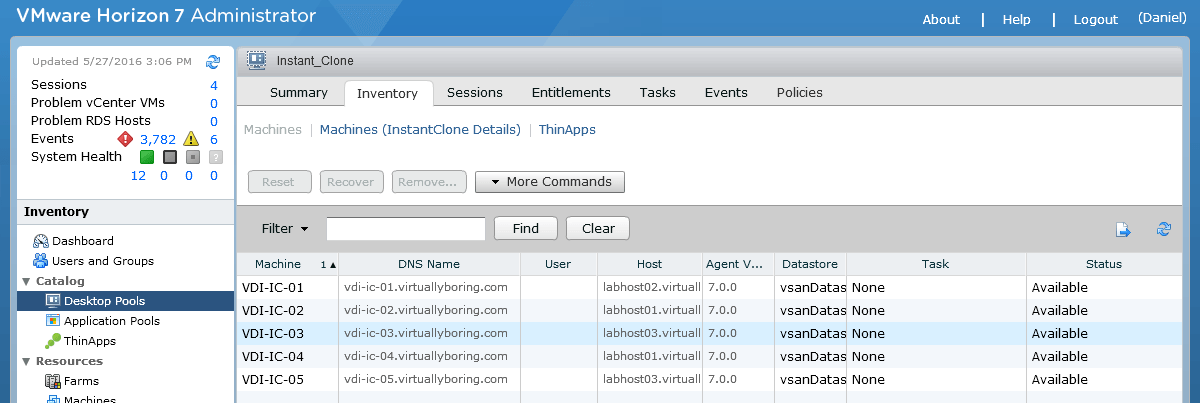Click the red Events error icon
This screenshot has width=1200, height=403.
[125, 139]
